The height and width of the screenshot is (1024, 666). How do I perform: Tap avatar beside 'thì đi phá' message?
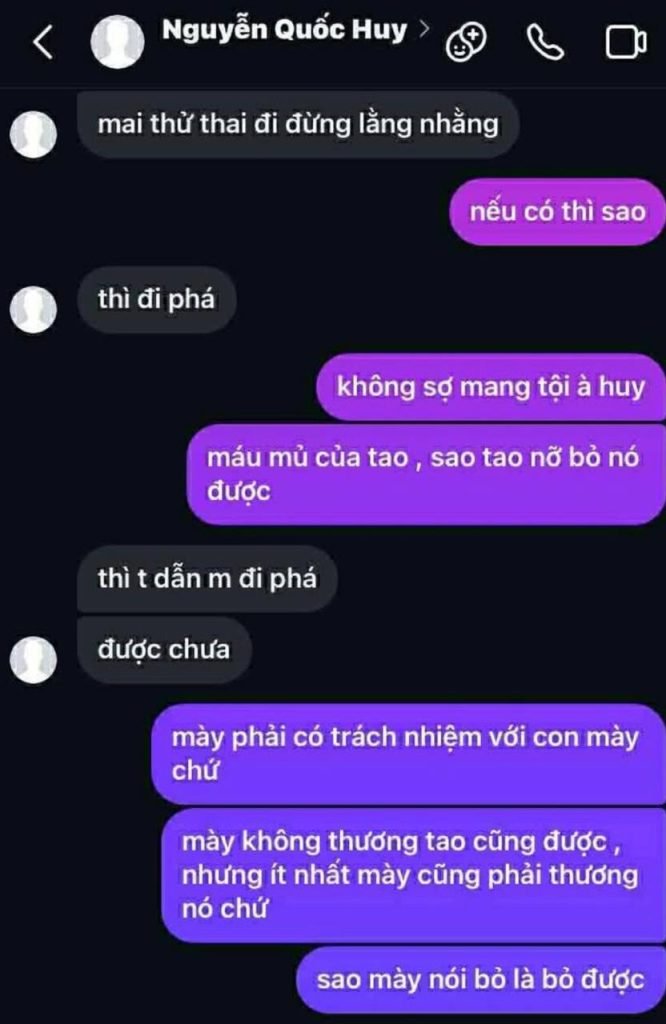pyautogui.click(x=33, y=310)
